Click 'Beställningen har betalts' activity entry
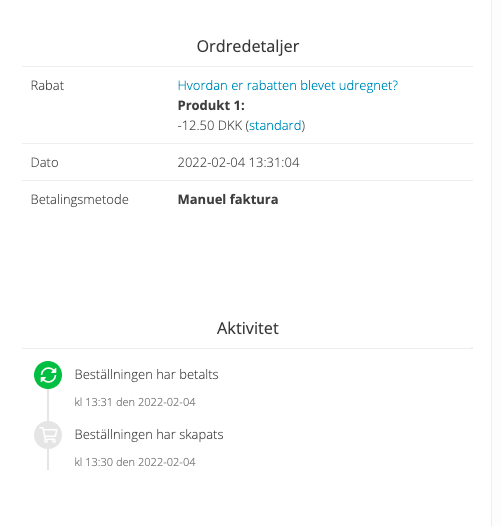The image size is (501, 526). coord(146,374)
